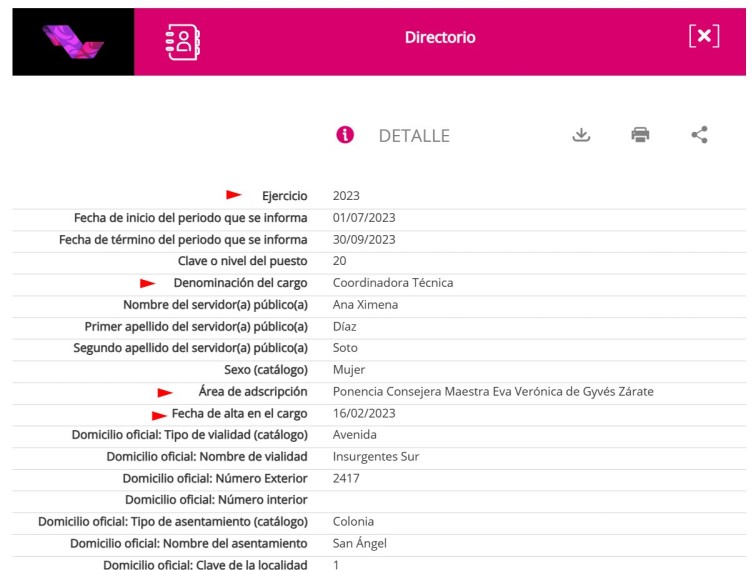756x570 pixels.
Task: Click red flag beside Denominación del cargo
Action: click(148, 283)
